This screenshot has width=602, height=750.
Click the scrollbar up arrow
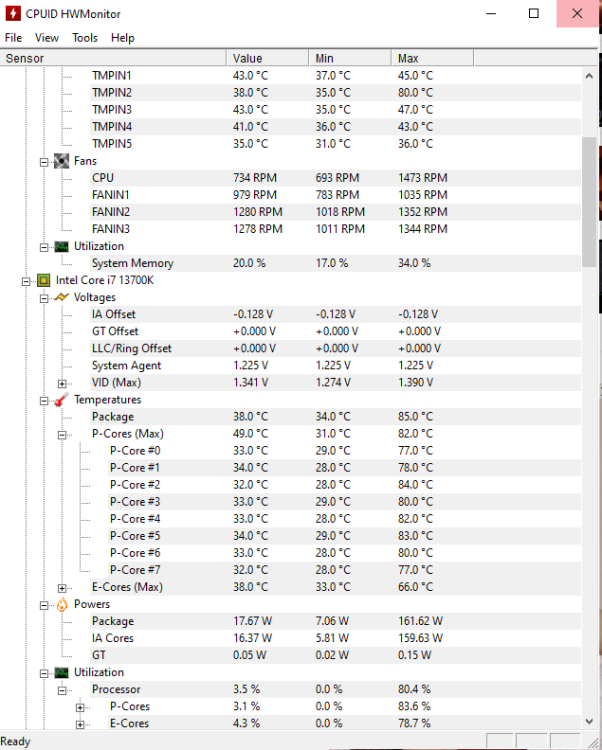coord(589,76)
